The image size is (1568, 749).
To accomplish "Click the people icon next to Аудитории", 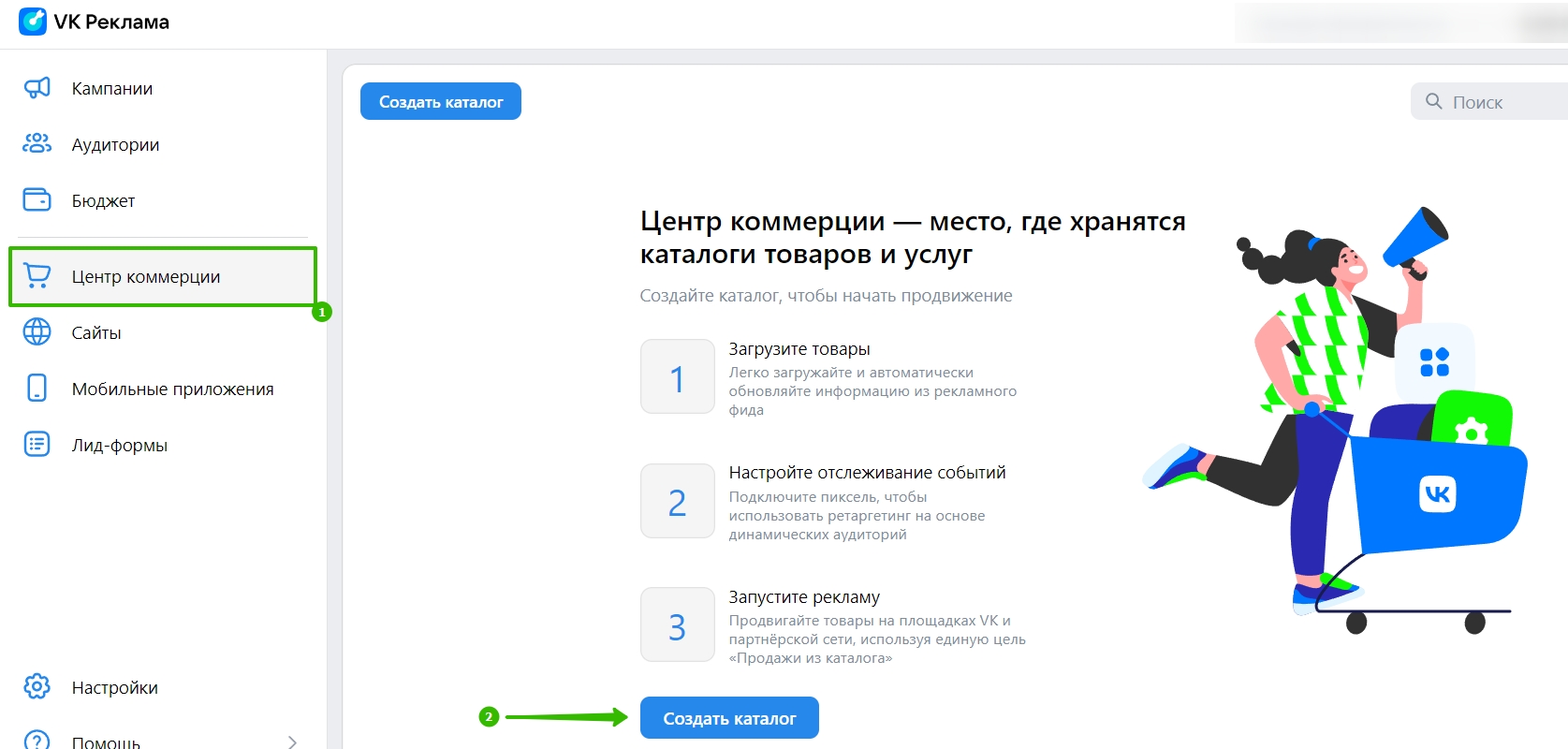I will pyautogui.click(x=37, y=143).
